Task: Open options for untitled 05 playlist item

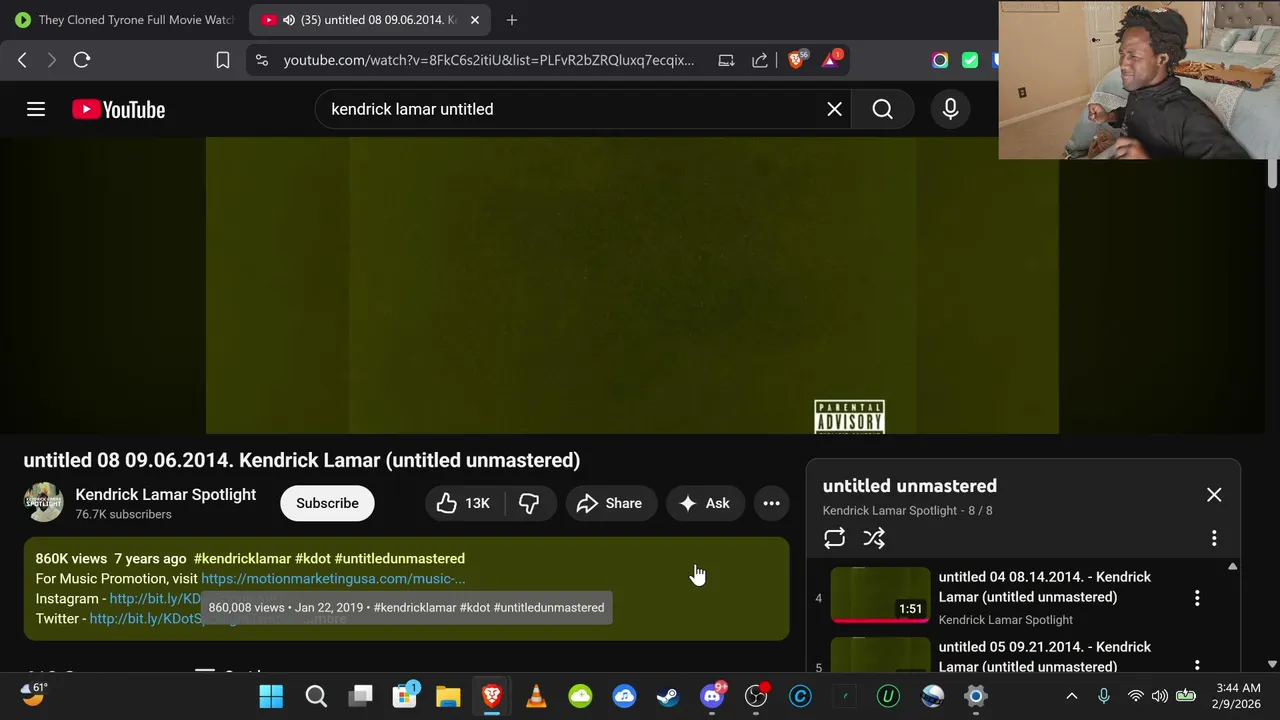Action: point(1197,665)
